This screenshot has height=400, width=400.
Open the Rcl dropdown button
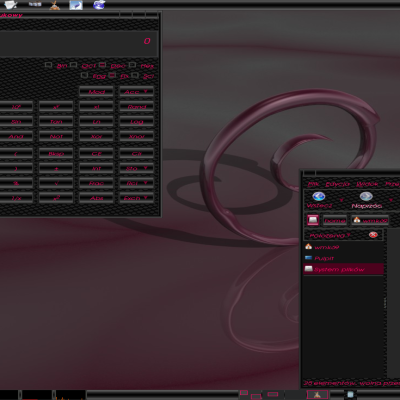tap(136, 183)
